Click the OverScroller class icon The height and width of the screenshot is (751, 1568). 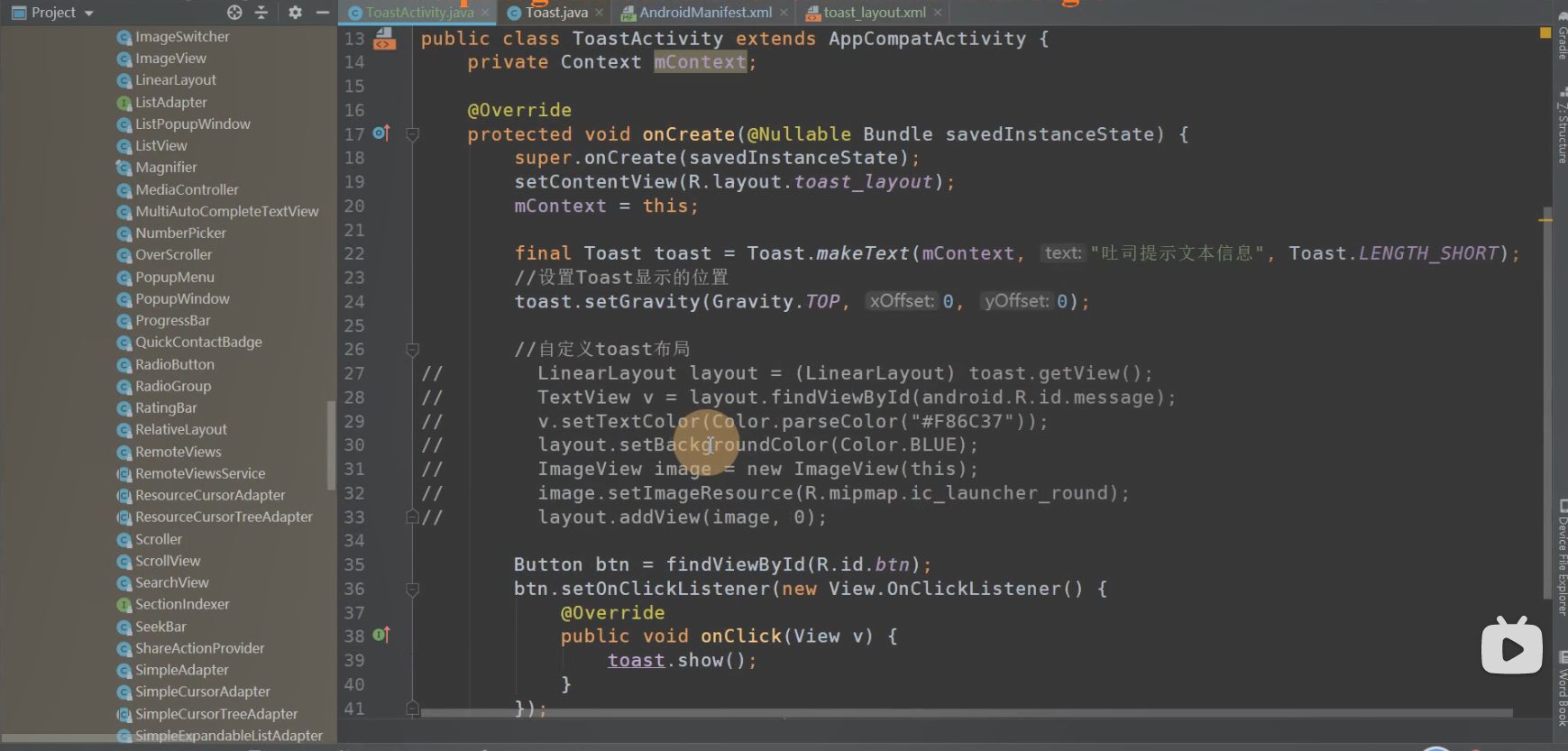[124, 255]
